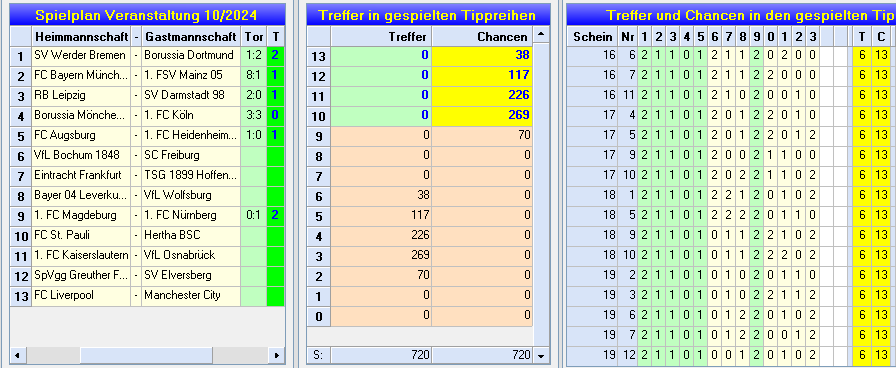896x368 pixels.
Task: Select Borussia Dortmund guest team
Action: click(x=191, y=55)
